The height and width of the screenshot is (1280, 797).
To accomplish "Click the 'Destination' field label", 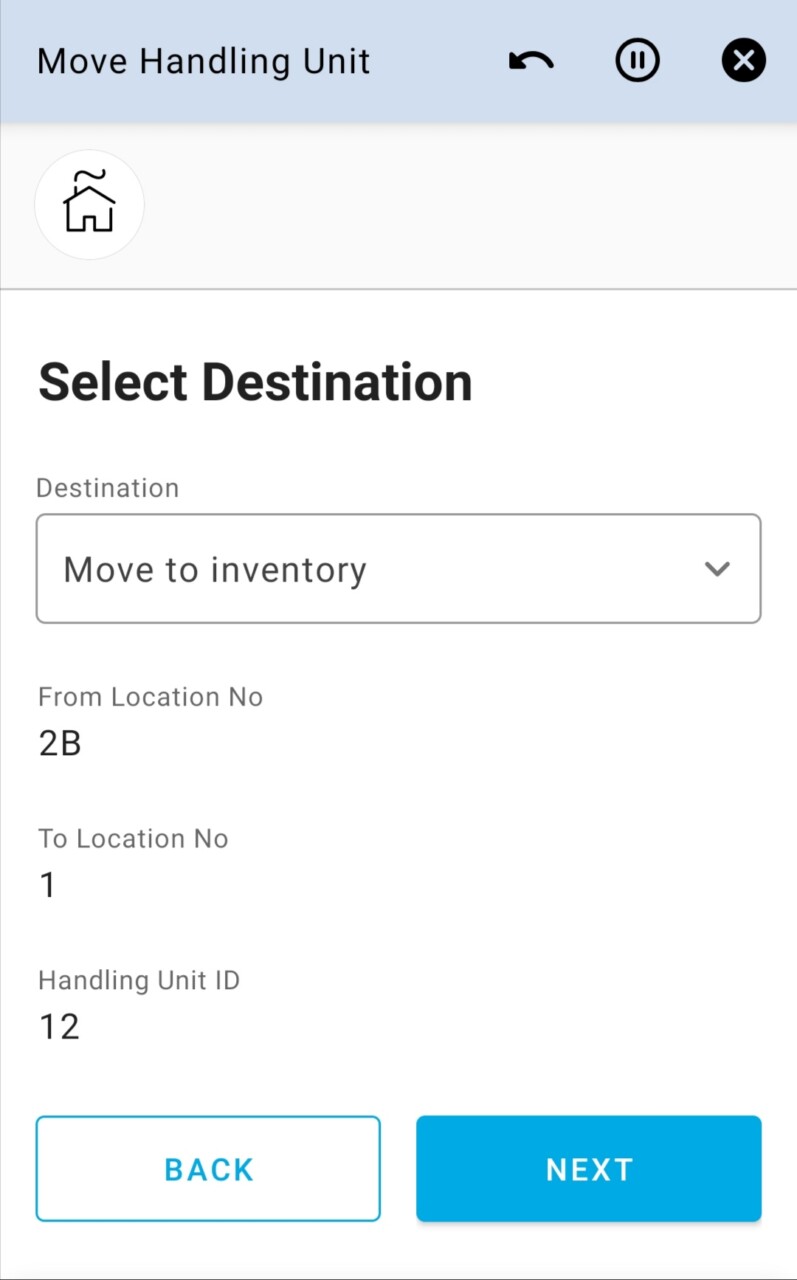I will [108, 488].
